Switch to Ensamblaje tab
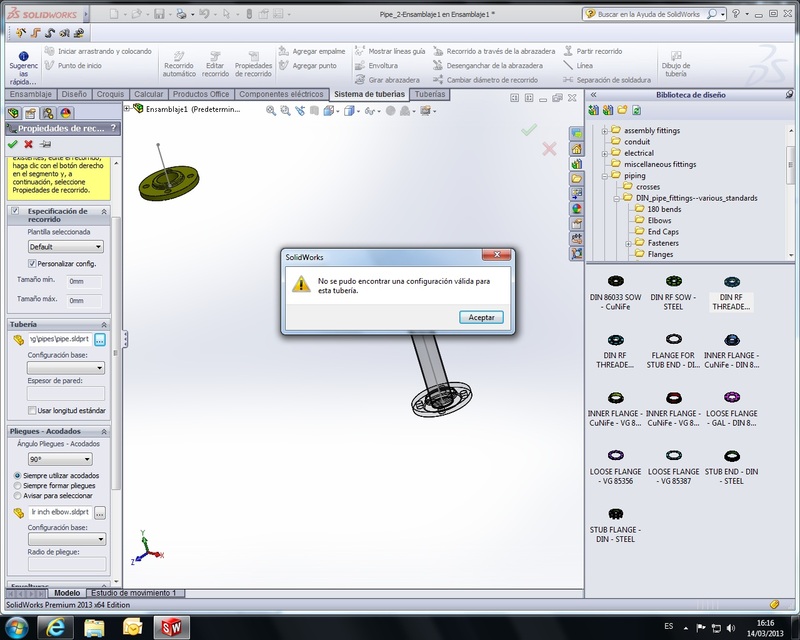The height and width of the screenshot is (640, 800). pyautogui.click(x=31, y=94)
